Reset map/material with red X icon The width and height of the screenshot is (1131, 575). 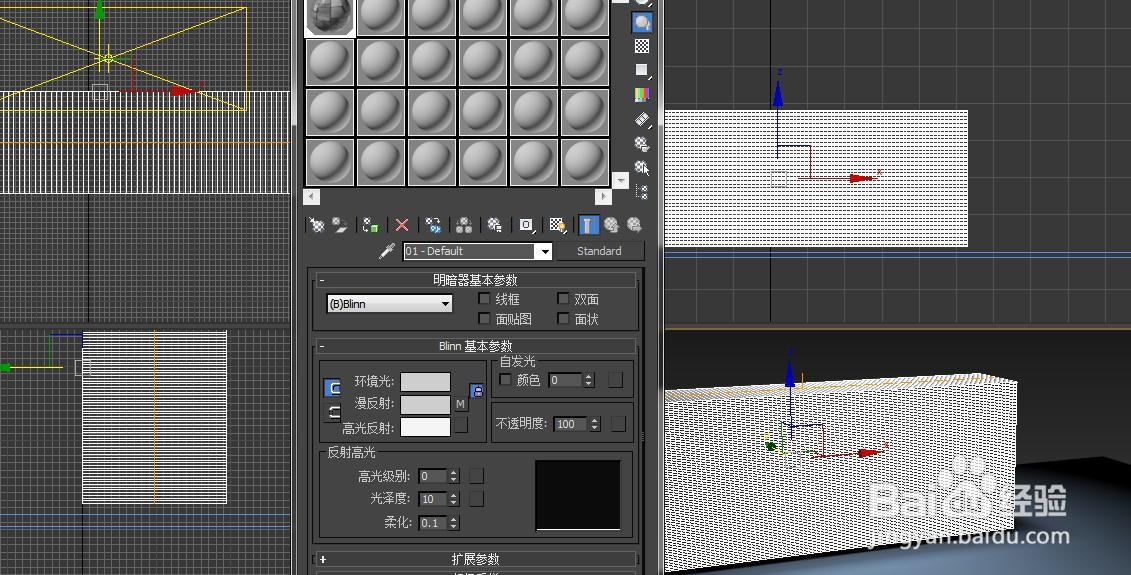(x=402, y=225)
